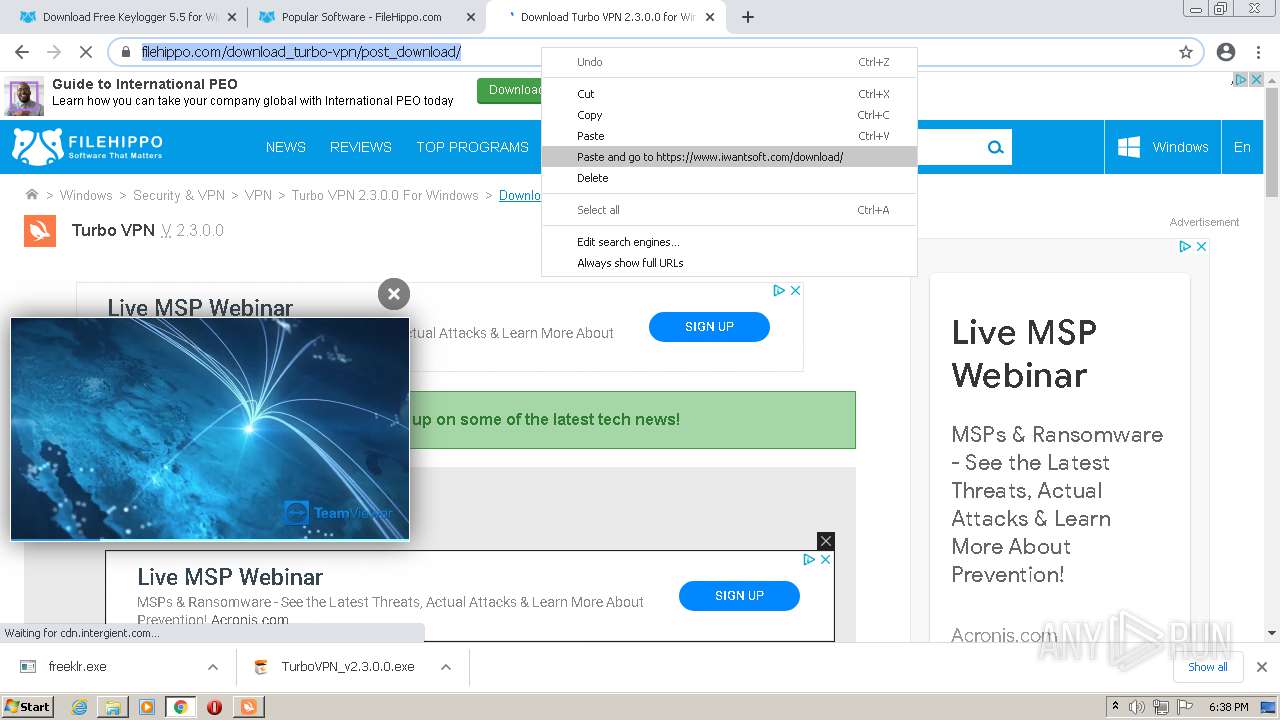Image resolution: width=1280 pixels, height=720 pixels.
Task: Open Windows Explorer folder from the taskbar
Action: (x=113, y=707)
